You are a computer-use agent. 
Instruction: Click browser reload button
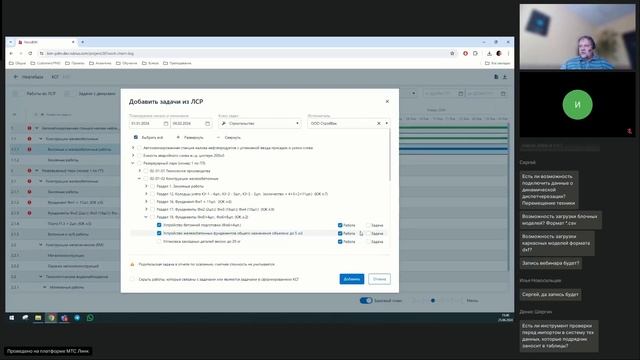pos(30,53)
